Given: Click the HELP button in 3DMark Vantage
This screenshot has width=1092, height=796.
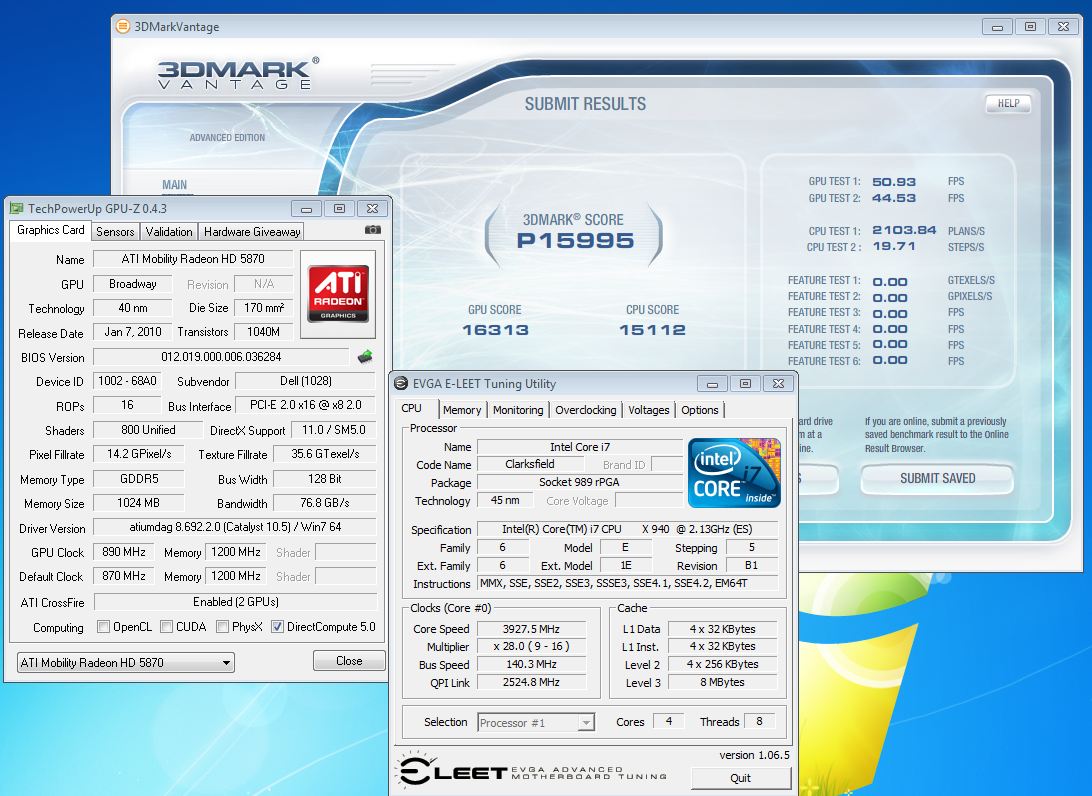Looking at the screenshot, I should [1008, 104].
